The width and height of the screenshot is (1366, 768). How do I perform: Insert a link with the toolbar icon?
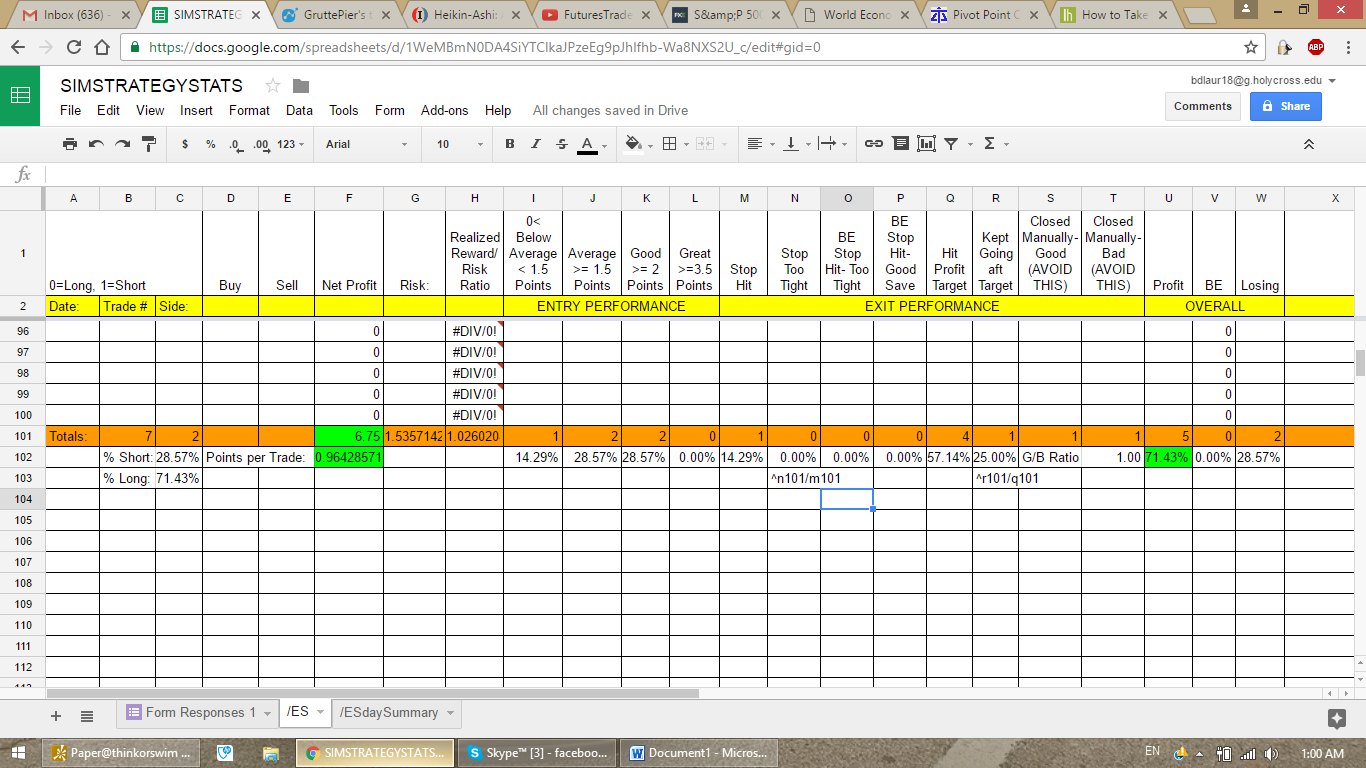[874, 144]
